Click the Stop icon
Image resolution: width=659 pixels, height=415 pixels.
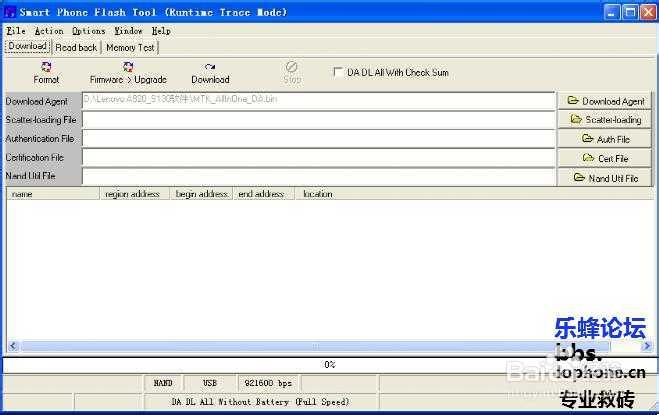point(292,67)
